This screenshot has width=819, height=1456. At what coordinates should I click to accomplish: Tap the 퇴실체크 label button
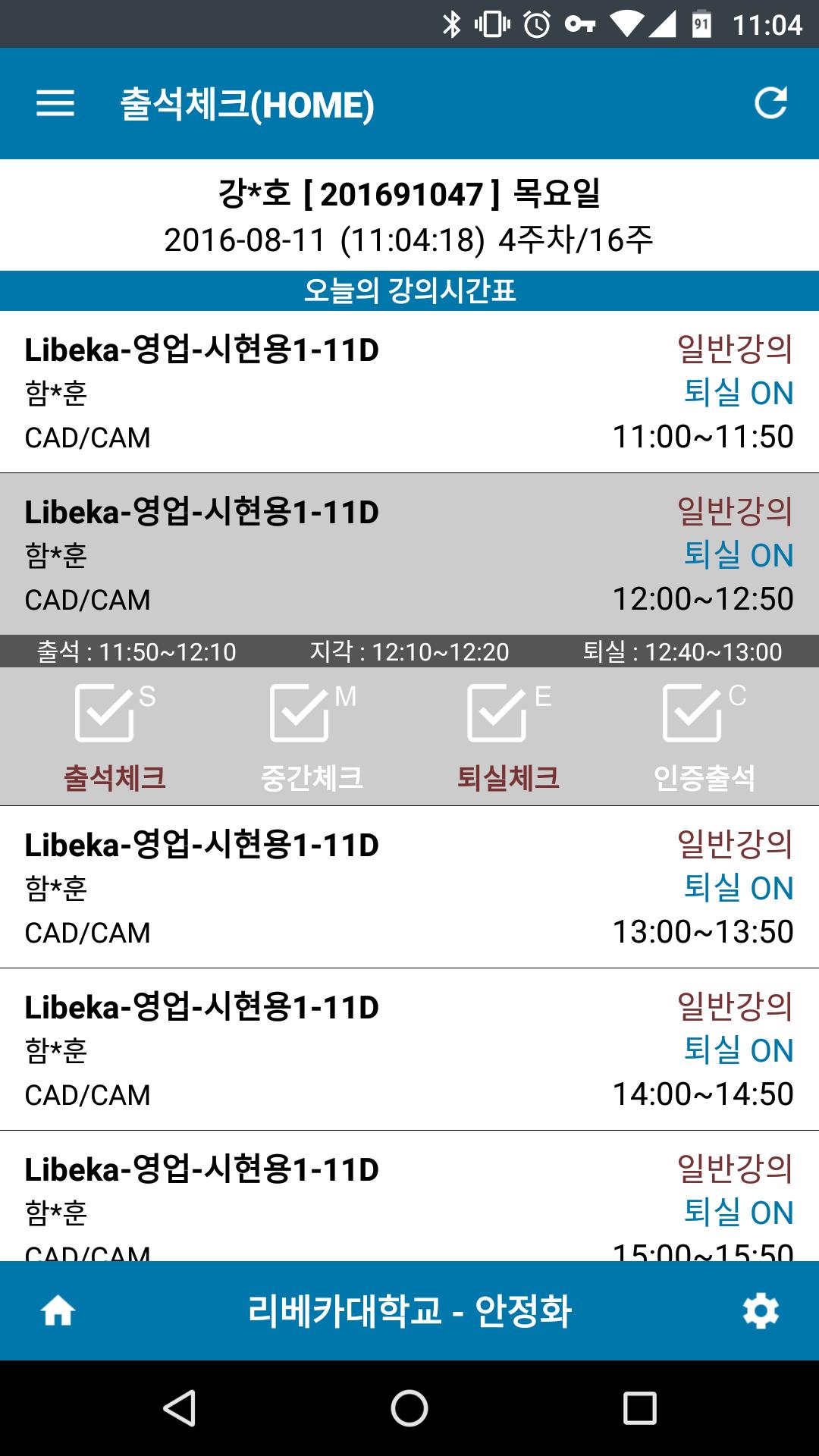click(508, 778)
